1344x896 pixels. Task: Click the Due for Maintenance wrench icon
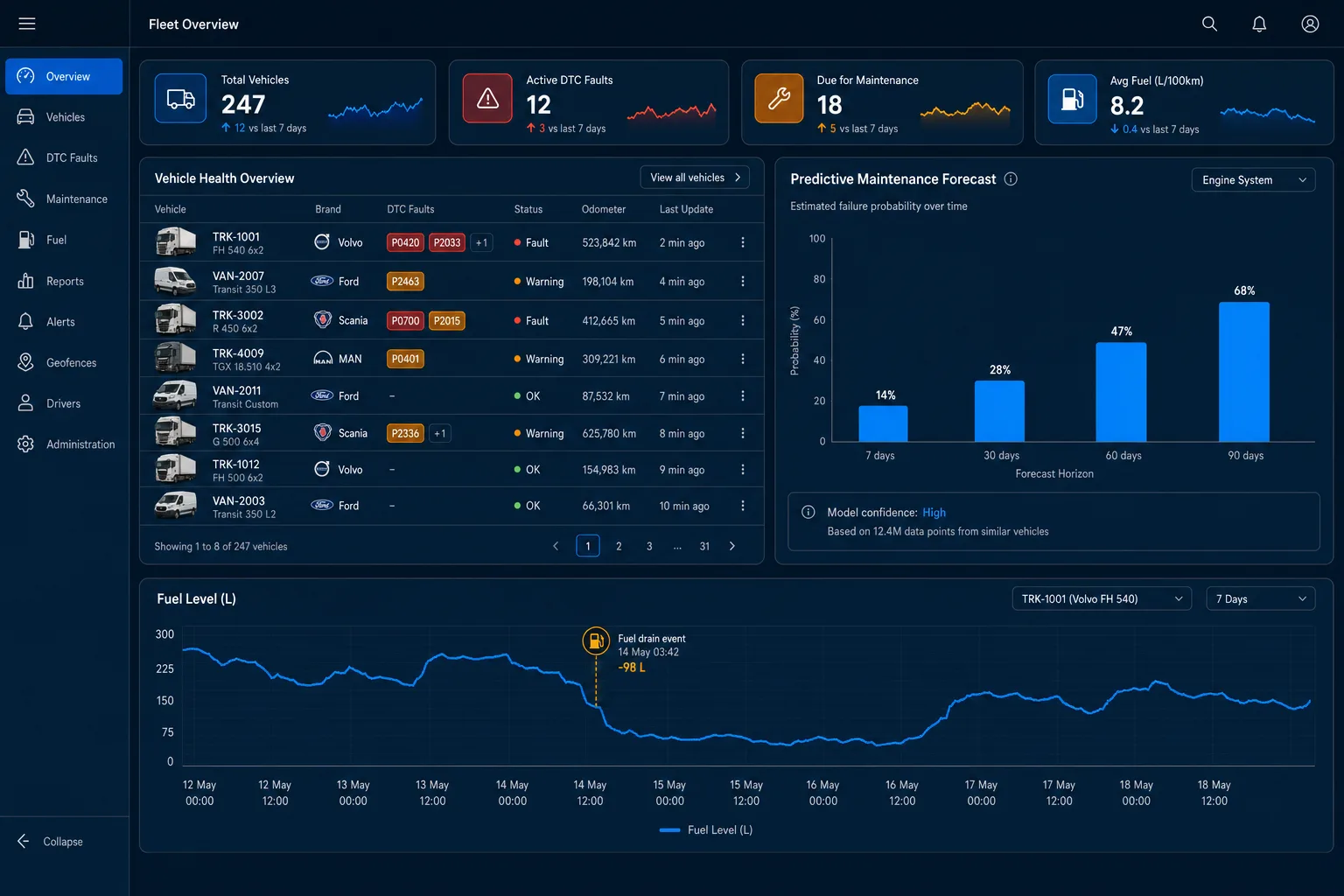tap(779, 99)
